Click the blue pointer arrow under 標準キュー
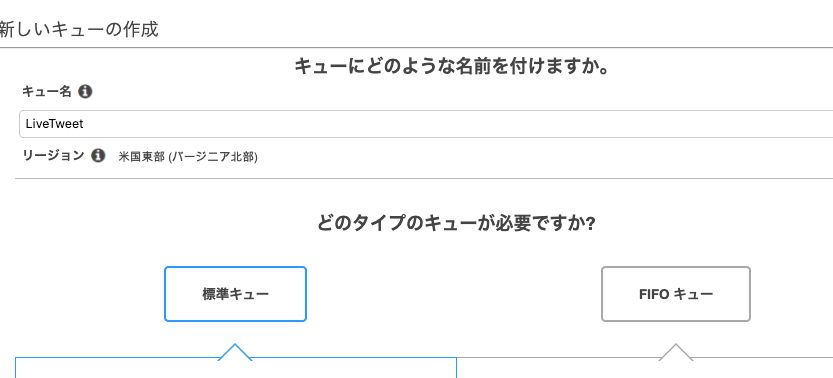 coord(234,352)
